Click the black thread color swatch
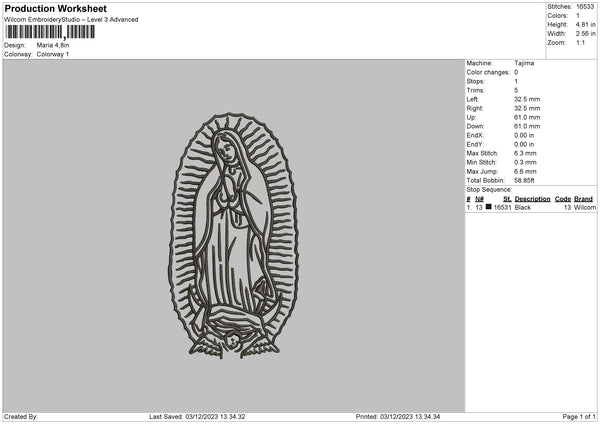 (488, 207)
